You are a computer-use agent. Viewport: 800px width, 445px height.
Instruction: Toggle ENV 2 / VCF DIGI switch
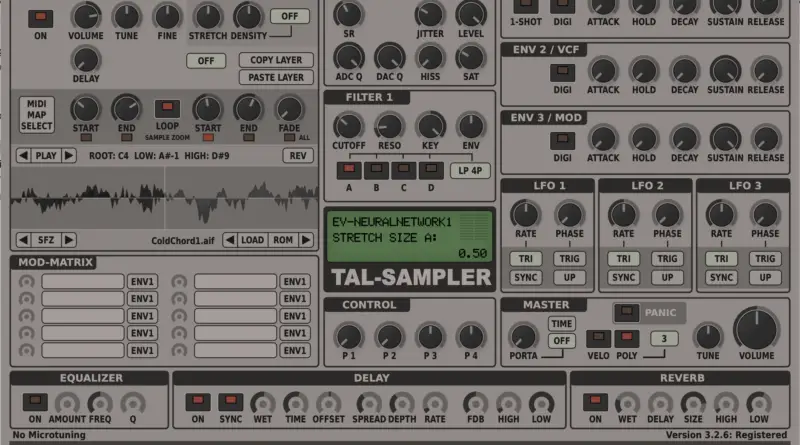(562, 72)
